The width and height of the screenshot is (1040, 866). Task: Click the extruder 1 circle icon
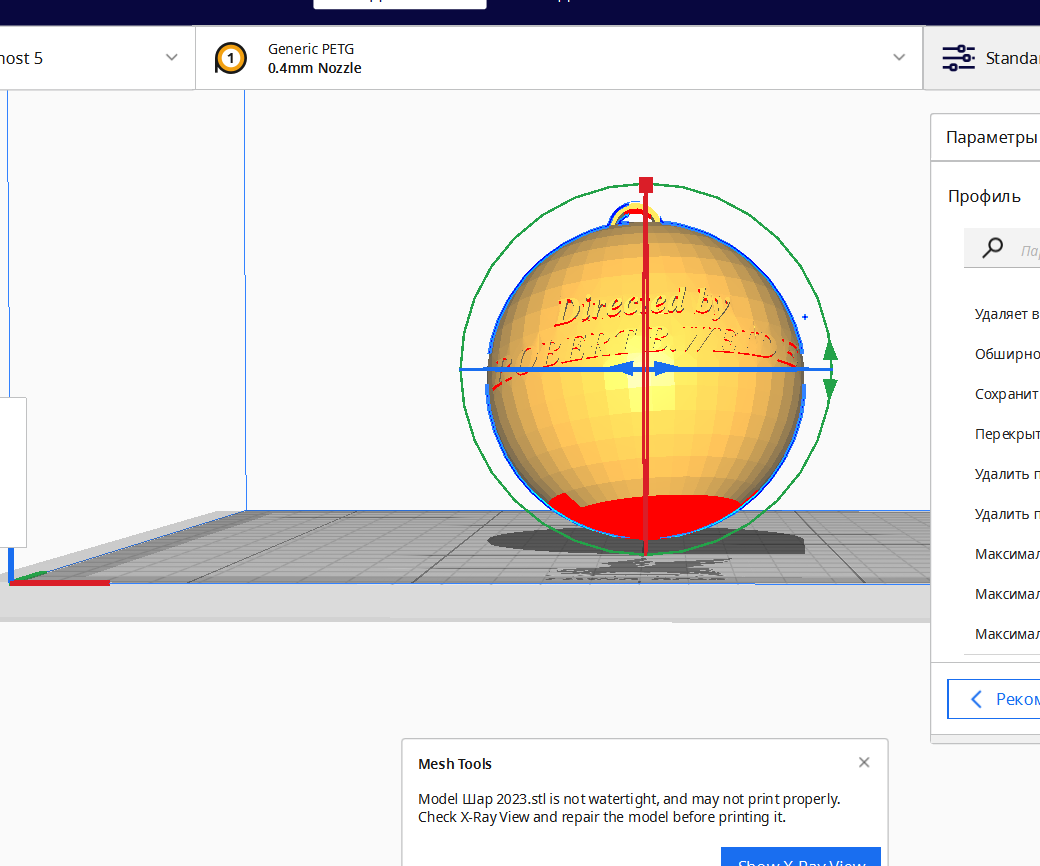click(231, 58)
